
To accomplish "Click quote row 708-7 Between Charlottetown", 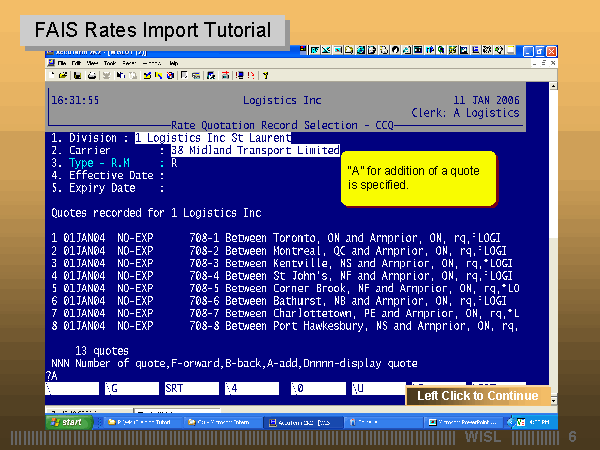I will click(285, 313).
